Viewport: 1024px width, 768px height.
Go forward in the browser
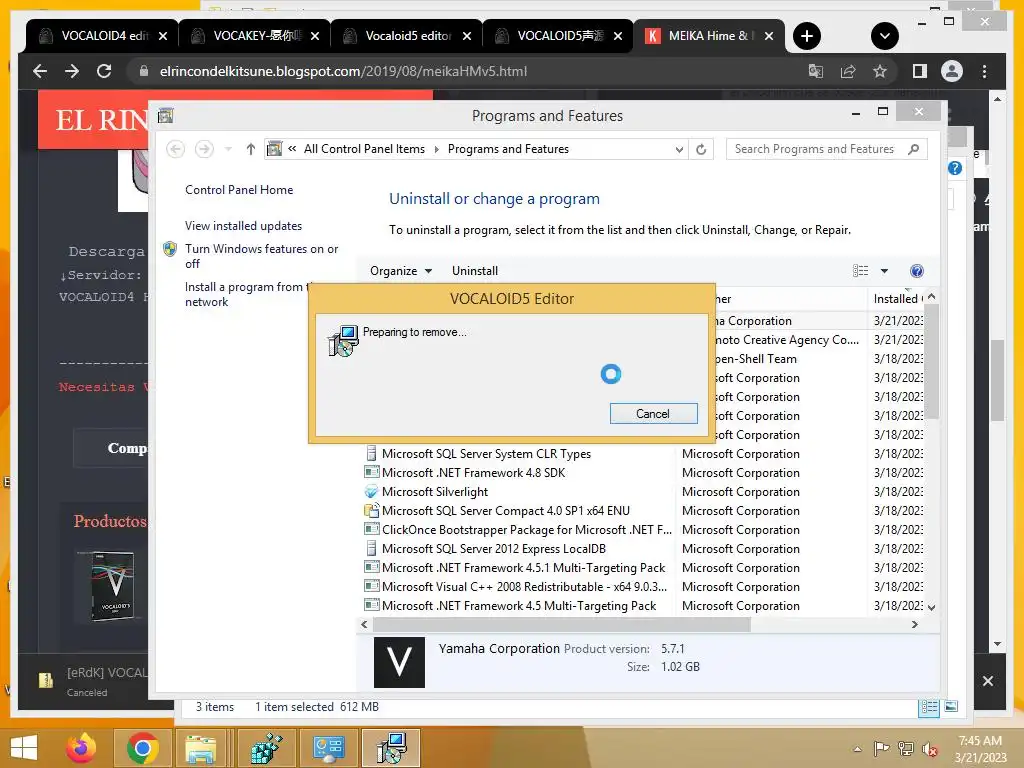[x=72, y=71]
